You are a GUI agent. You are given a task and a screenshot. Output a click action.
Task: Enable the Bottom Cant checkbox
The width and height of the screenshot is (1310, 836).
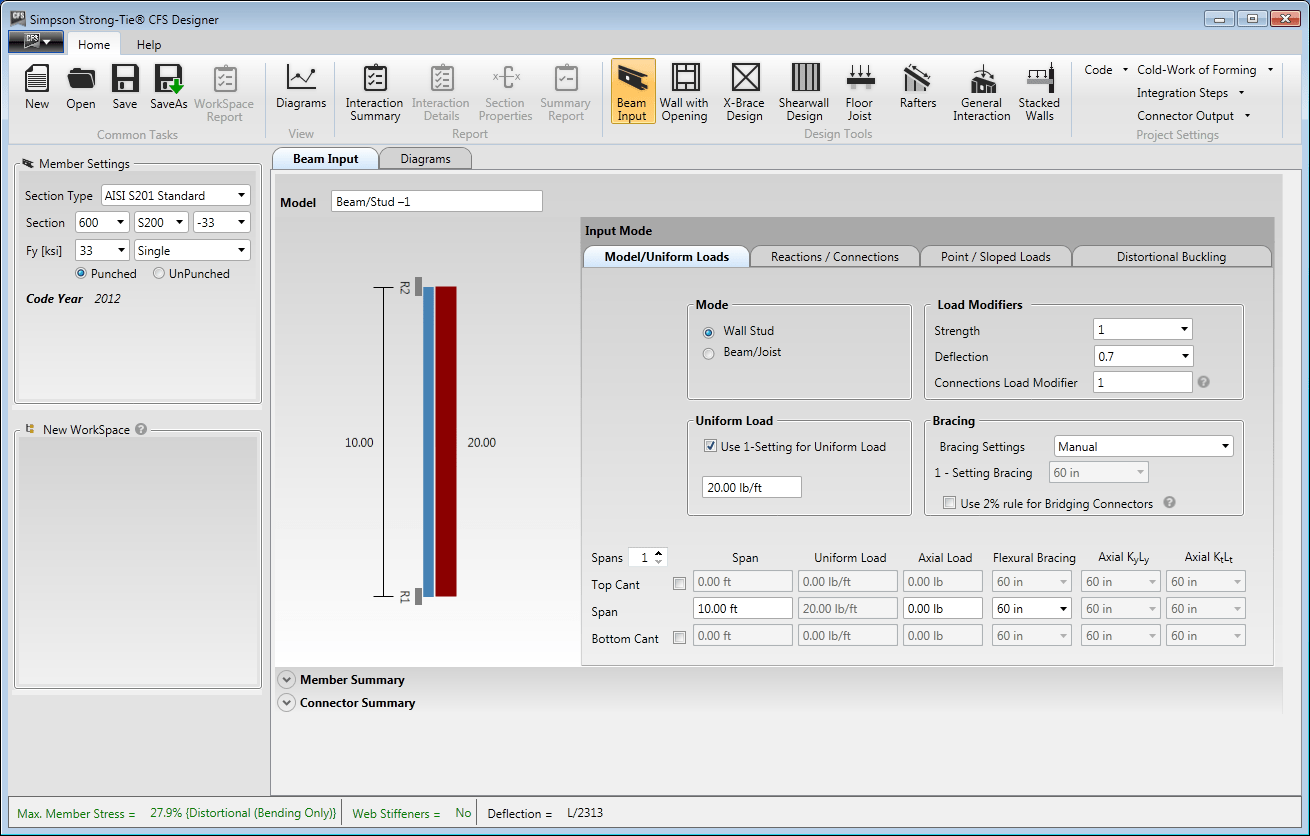tap(680, 638)
